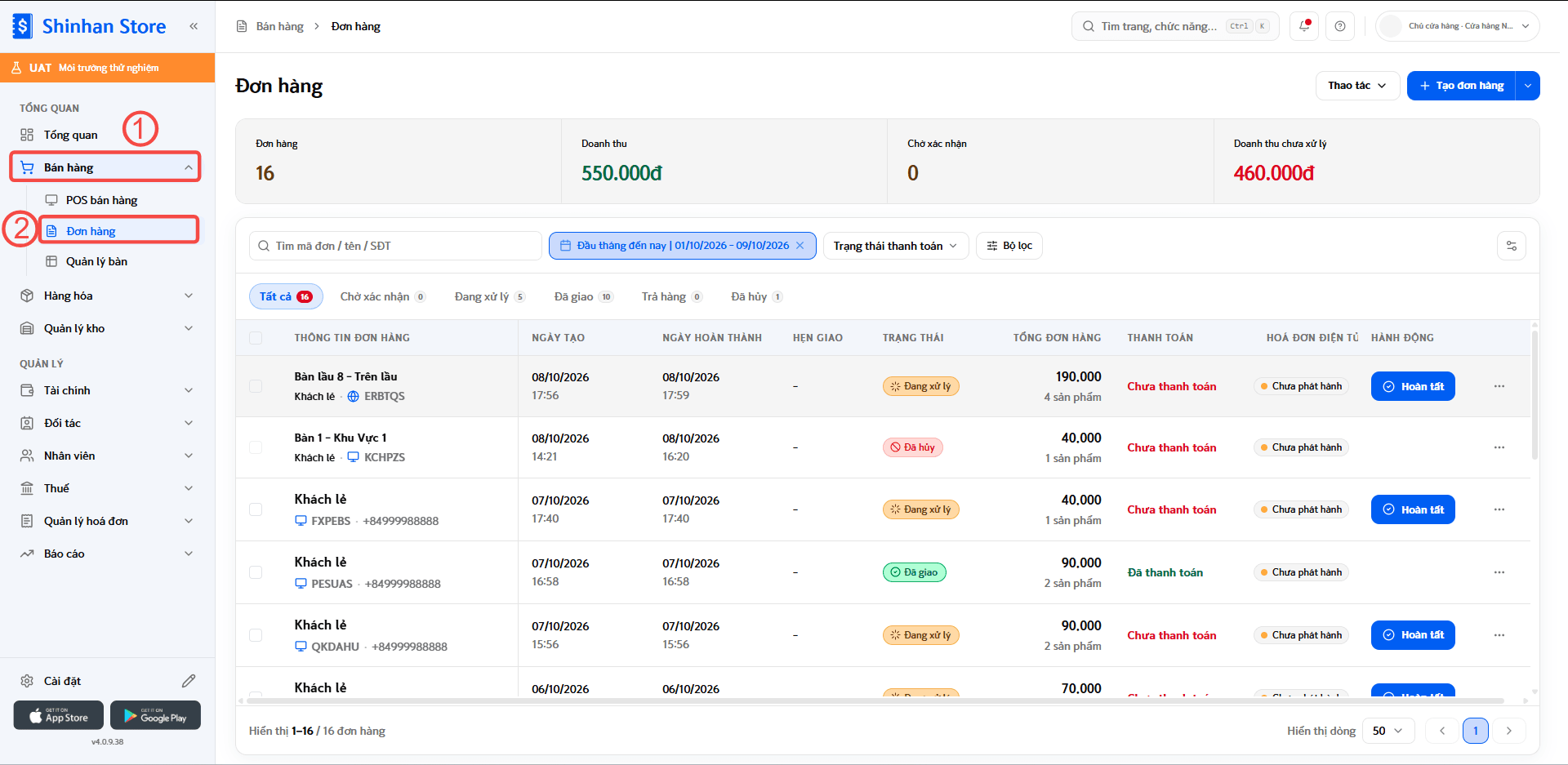Tick the checkbox for order ERBTQS

tap(256, 386)
